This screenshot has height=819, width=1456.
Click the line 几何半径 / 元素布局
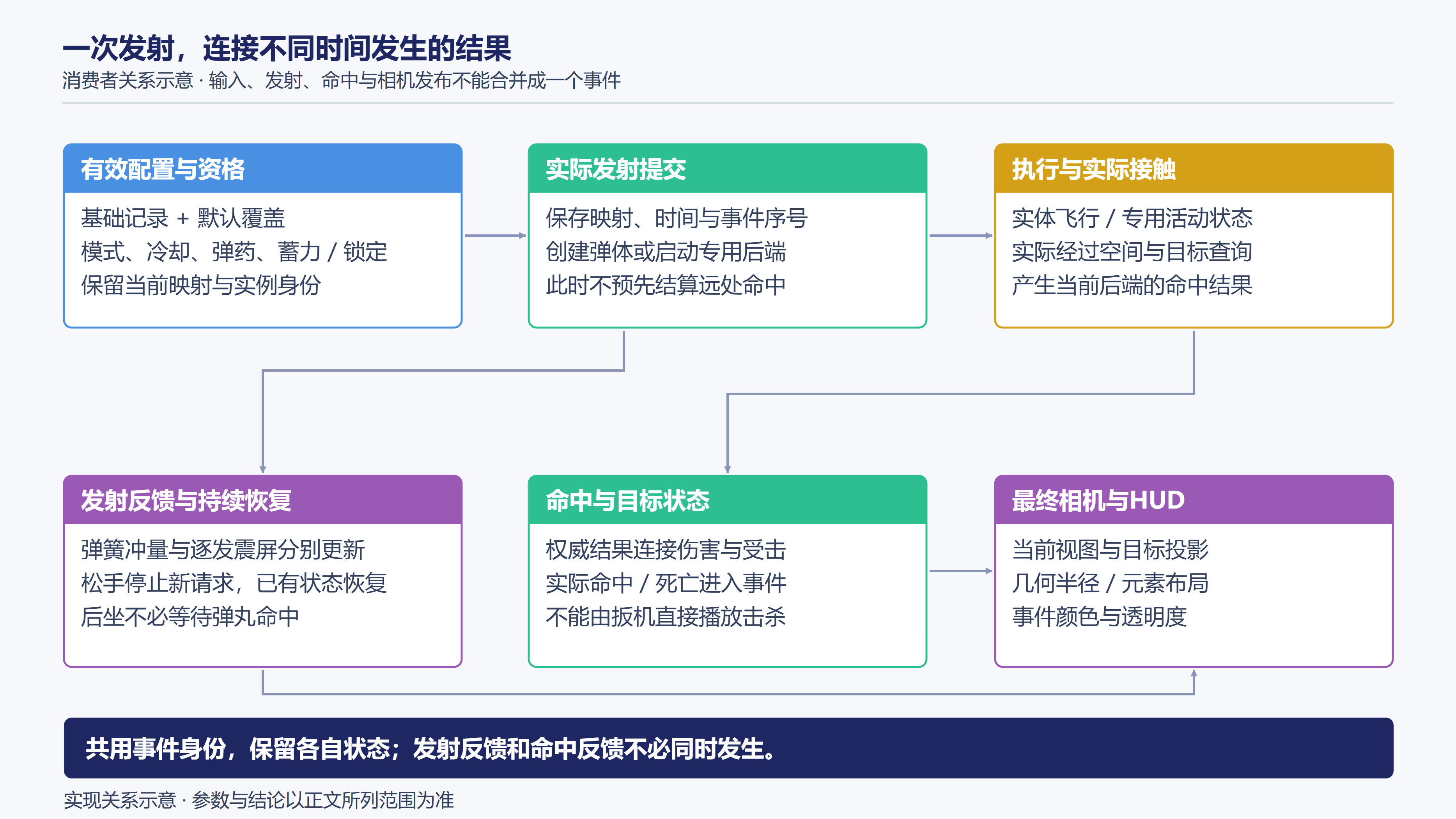(x=1110, y=583)
